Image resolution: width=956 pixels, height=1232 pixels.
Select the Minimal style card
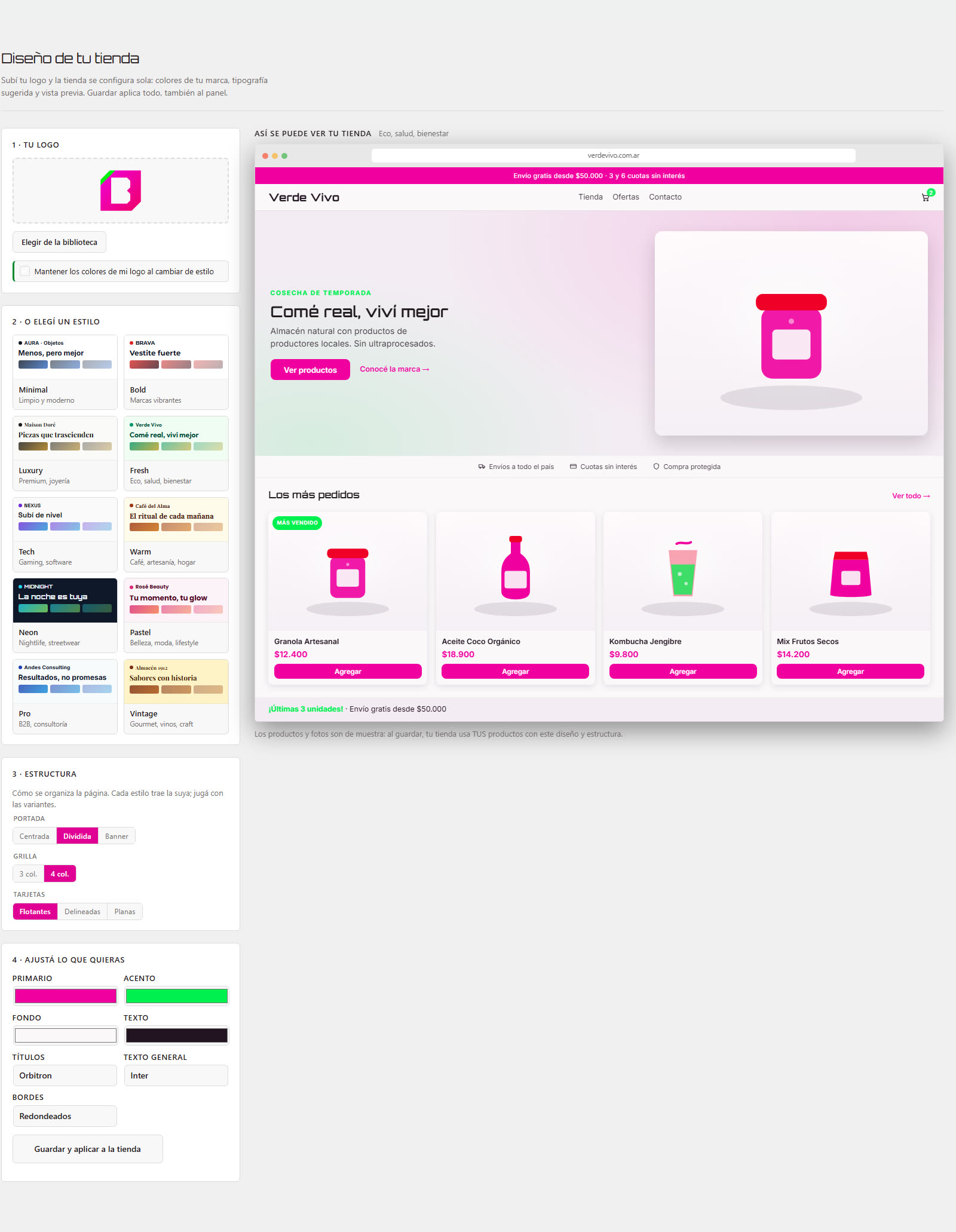[65, 372]
